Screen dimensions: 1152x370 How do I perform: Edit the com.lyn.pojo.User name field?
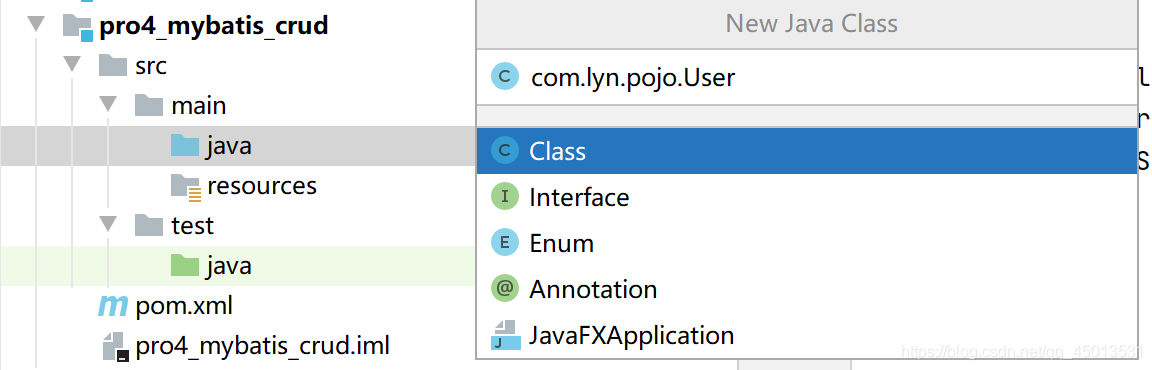[x=807, y=77]
